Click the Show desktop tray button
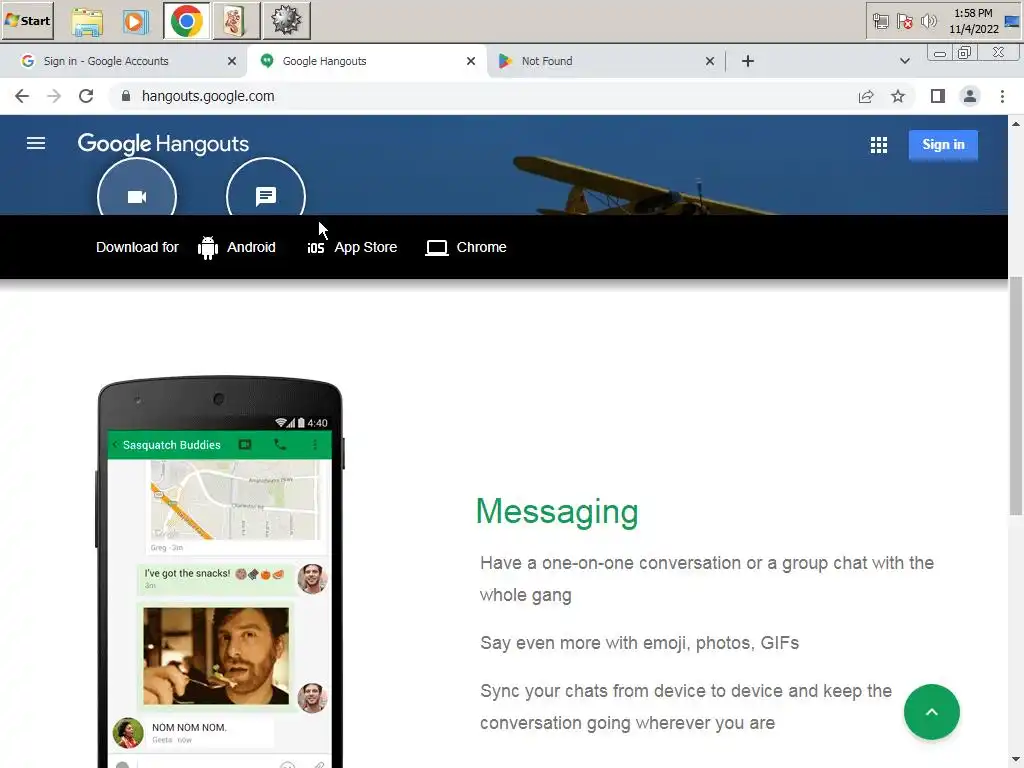This screenshot has width=1024, height=768. click(x=1012, y=21)
